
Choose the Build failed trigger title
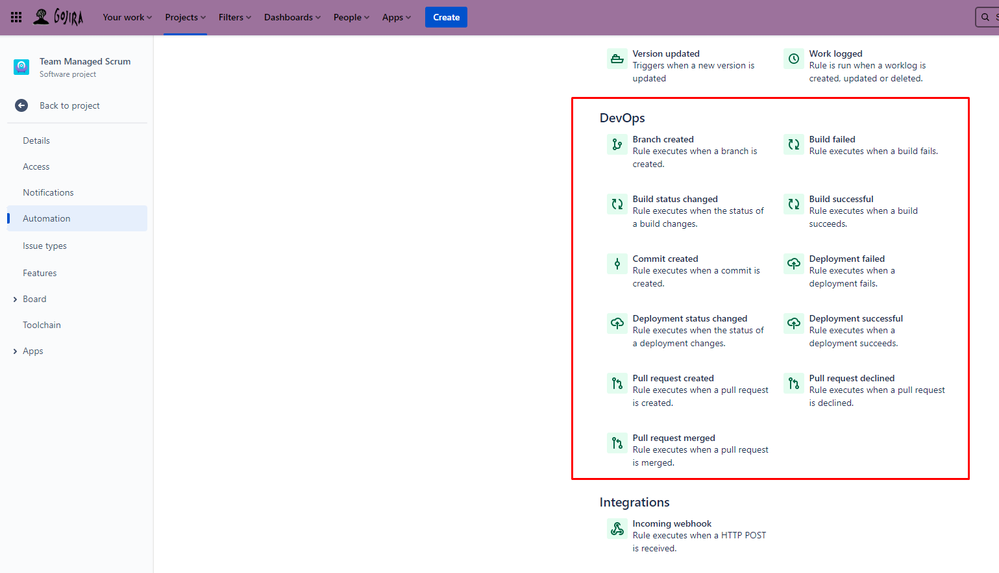(x=832, y=139)
